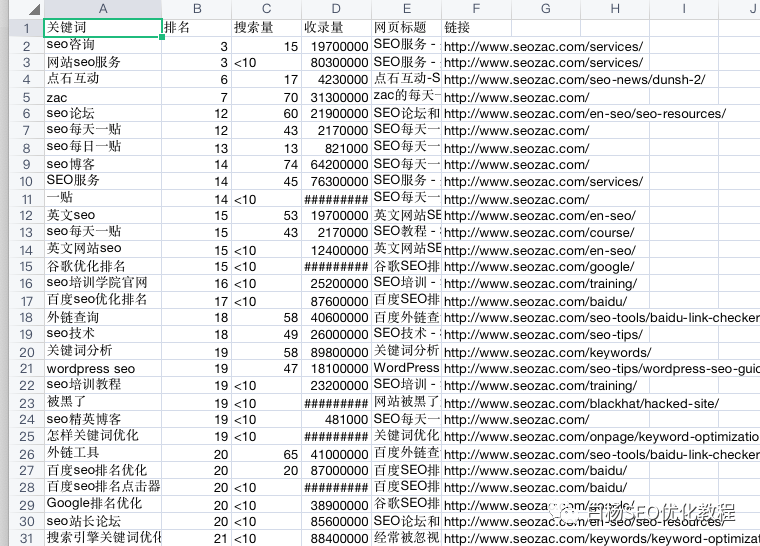Click the 80300000 indexed count cell
Screen dimensions: 760x546
point(336,63)
